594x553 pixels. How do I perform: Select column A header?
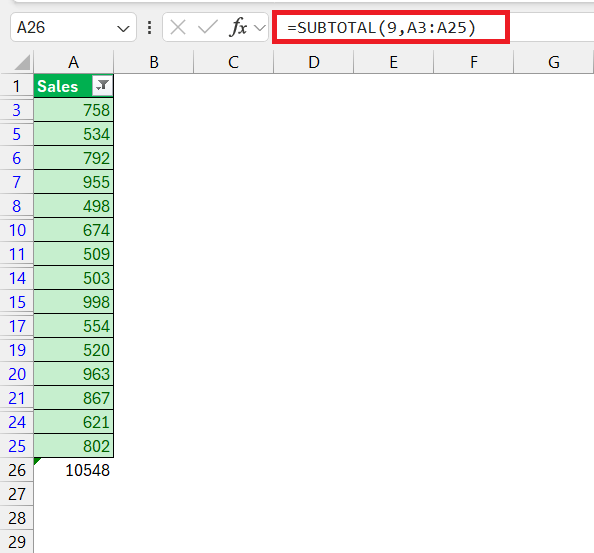[73, 62]
